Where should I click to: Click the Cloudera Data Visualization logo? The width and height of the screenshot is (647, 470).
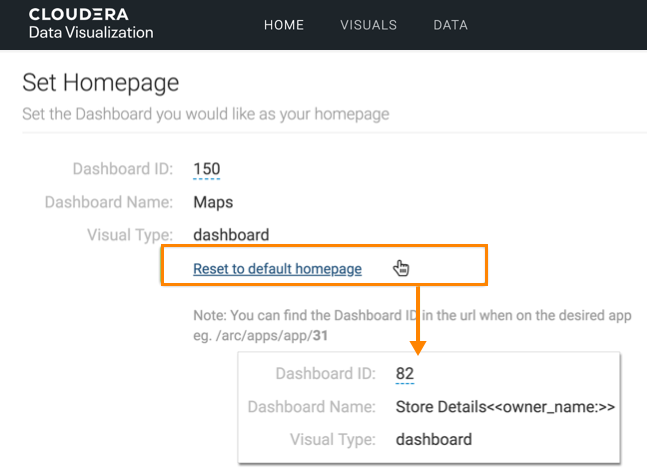point(91,24)
